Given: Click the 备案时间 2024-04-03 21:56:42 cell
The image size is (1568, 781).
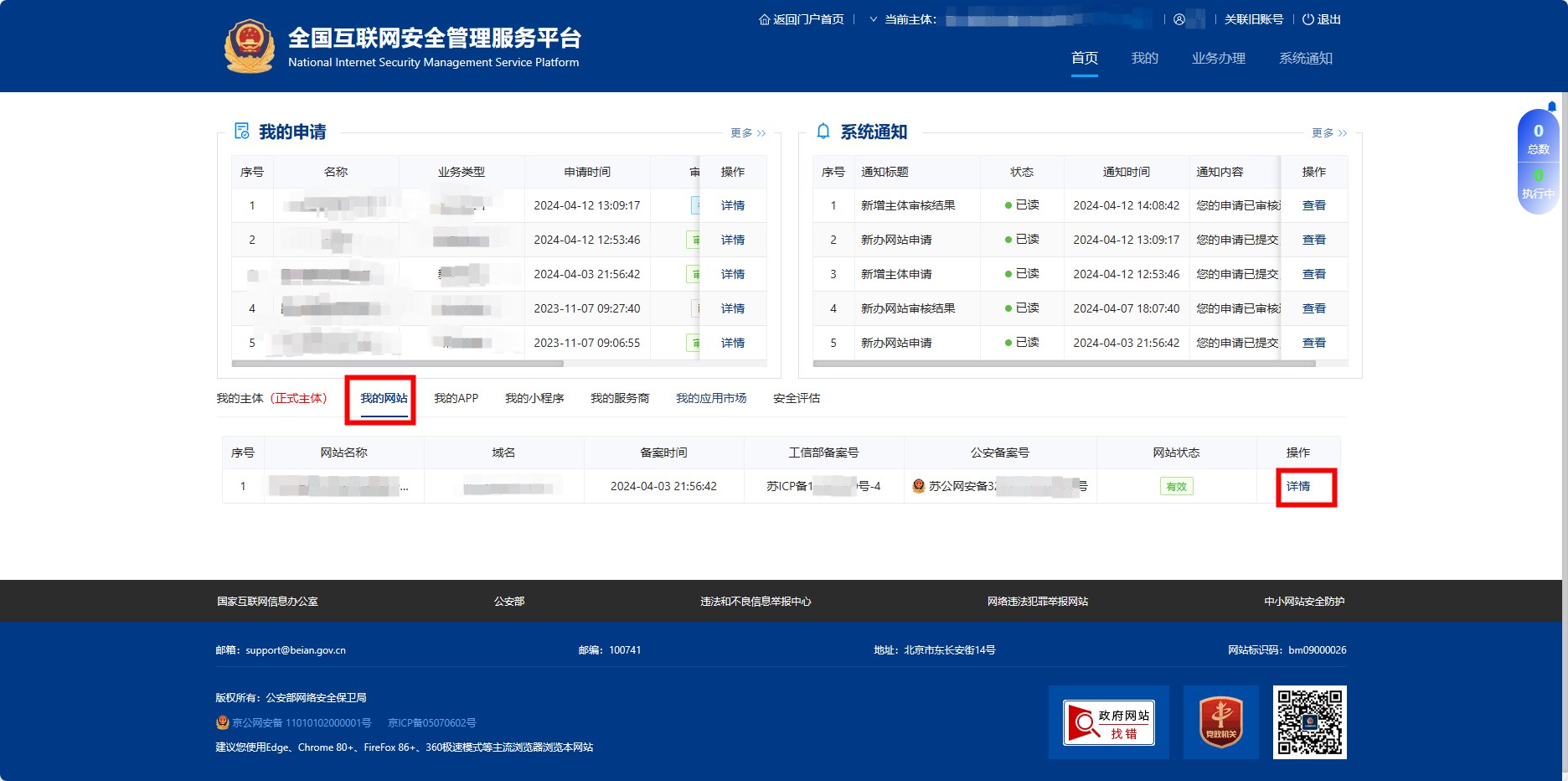Looking at the screenshot, I should point(663,486).
